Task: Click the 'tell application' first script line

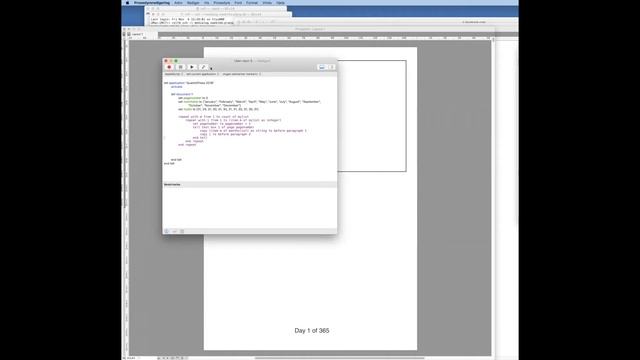Action: [x=189, y=83]
